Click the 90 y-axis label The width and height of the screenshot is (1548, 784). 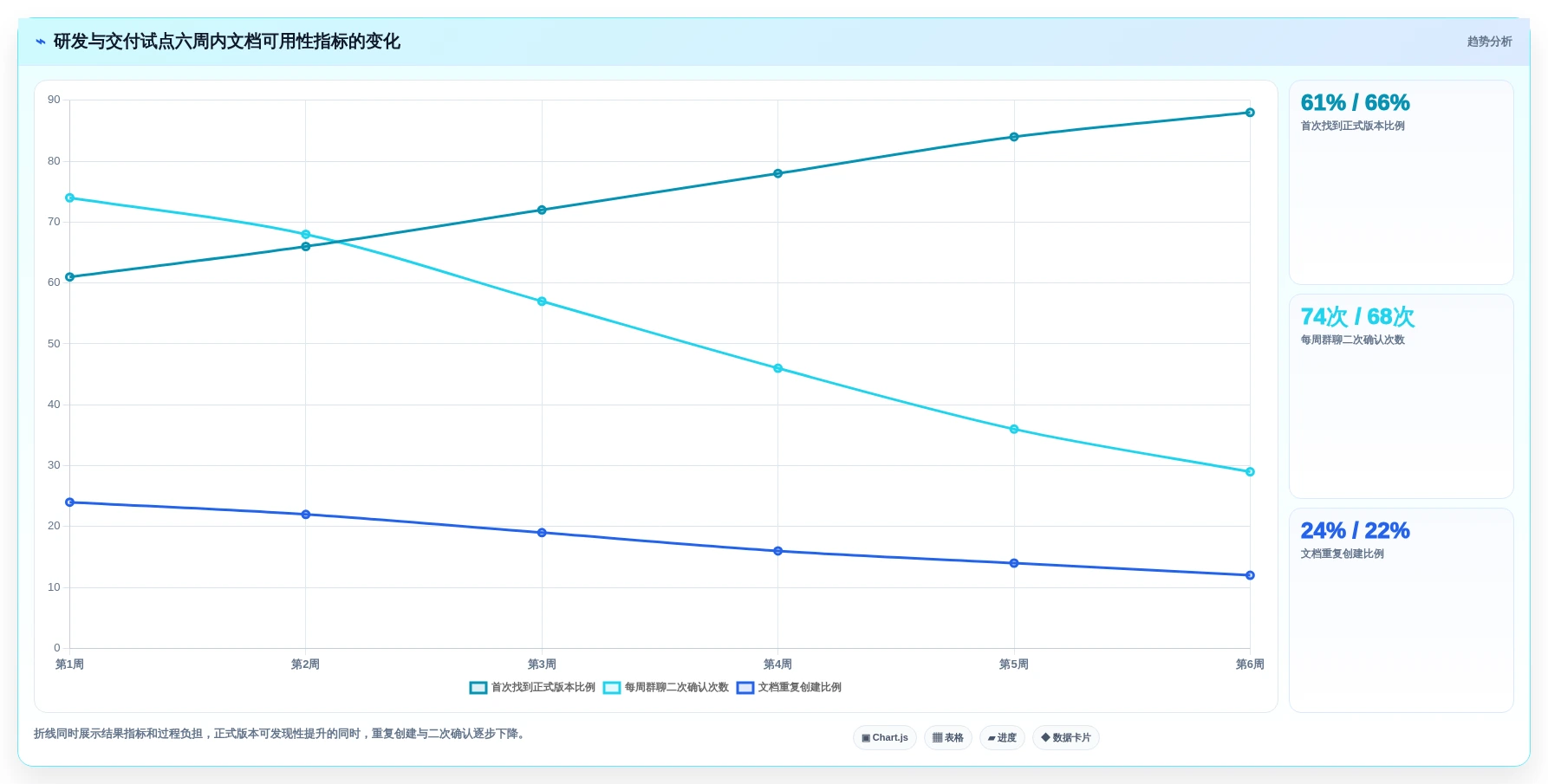[x=55, y=100]
